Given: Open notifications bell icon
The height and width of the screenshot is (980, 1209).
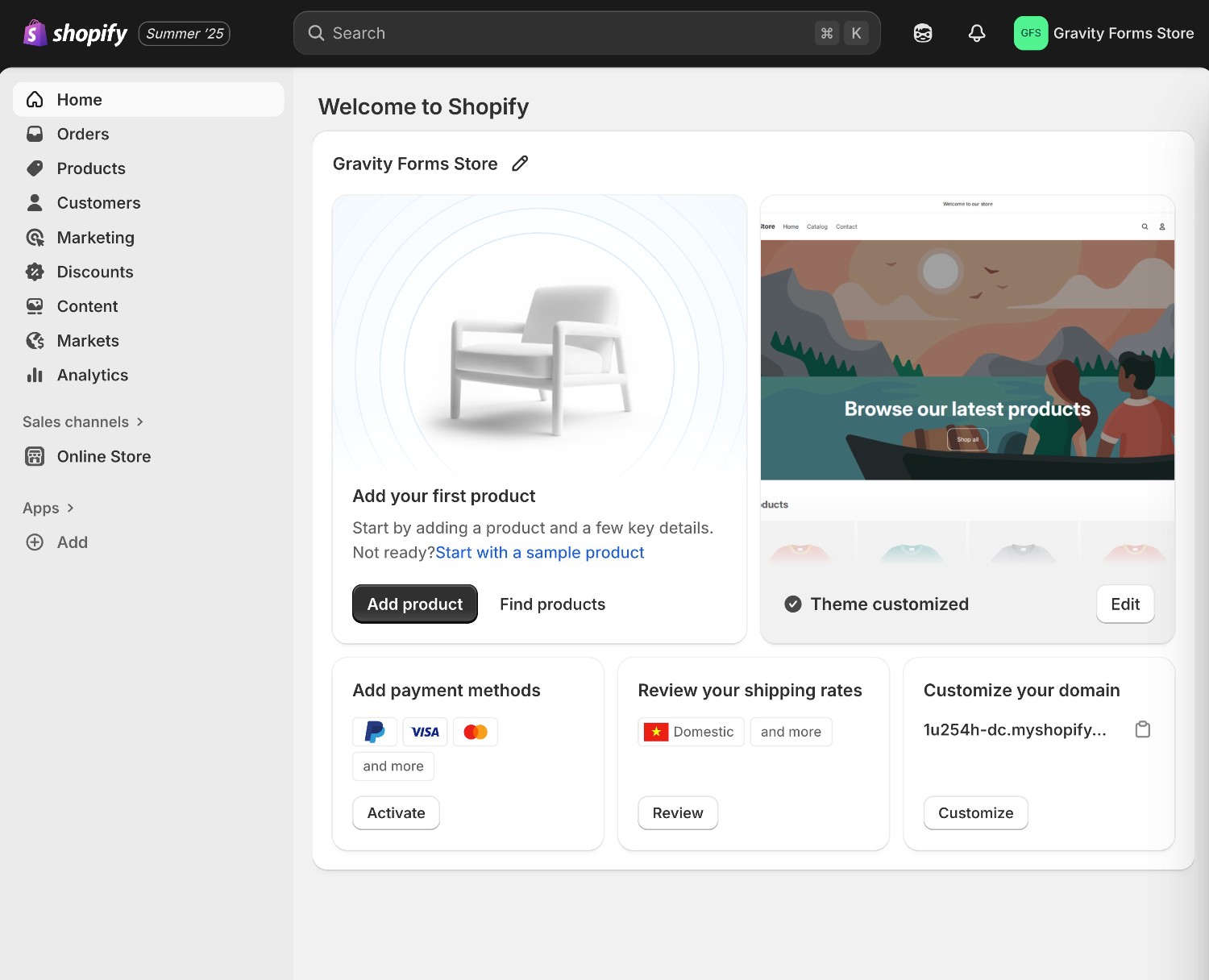Looking at the screenshot, I should click(x=977, y=33).
